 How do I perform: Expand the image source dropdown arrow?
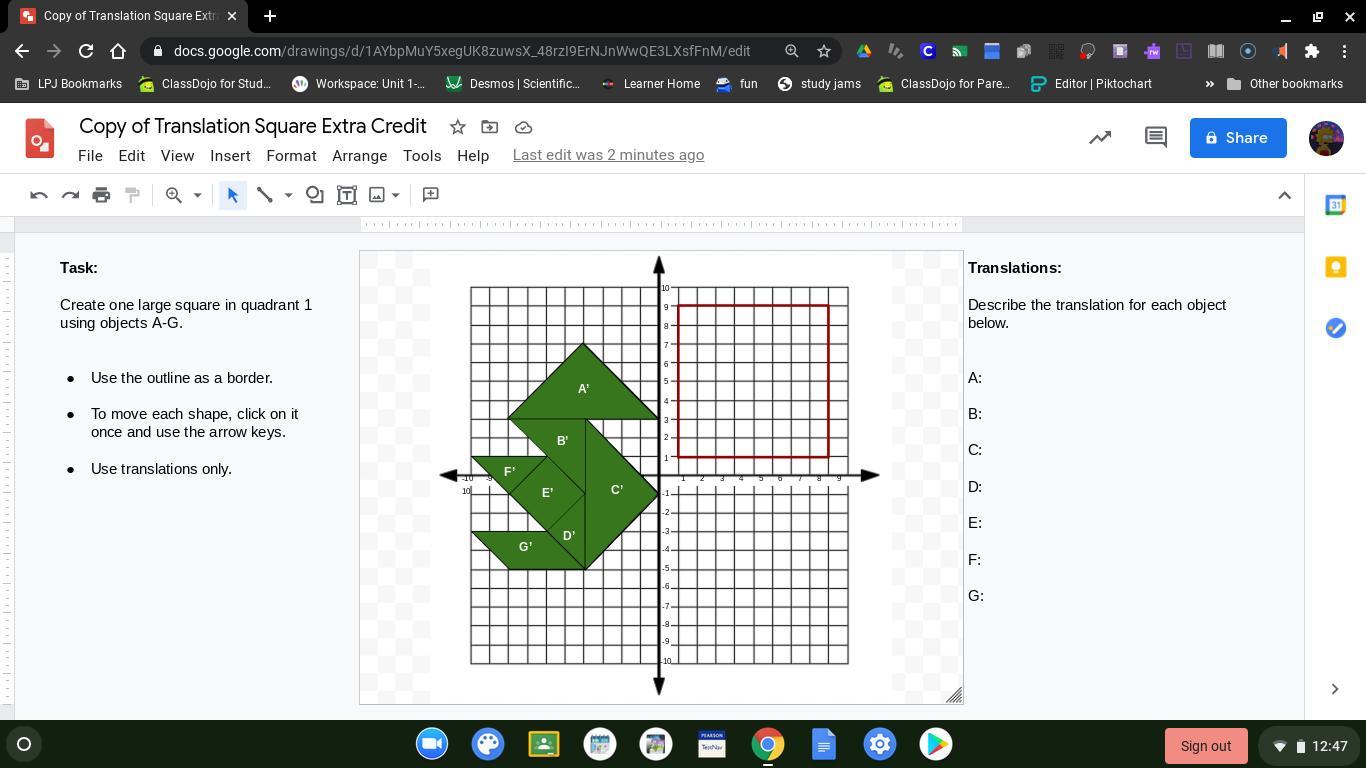396,195
